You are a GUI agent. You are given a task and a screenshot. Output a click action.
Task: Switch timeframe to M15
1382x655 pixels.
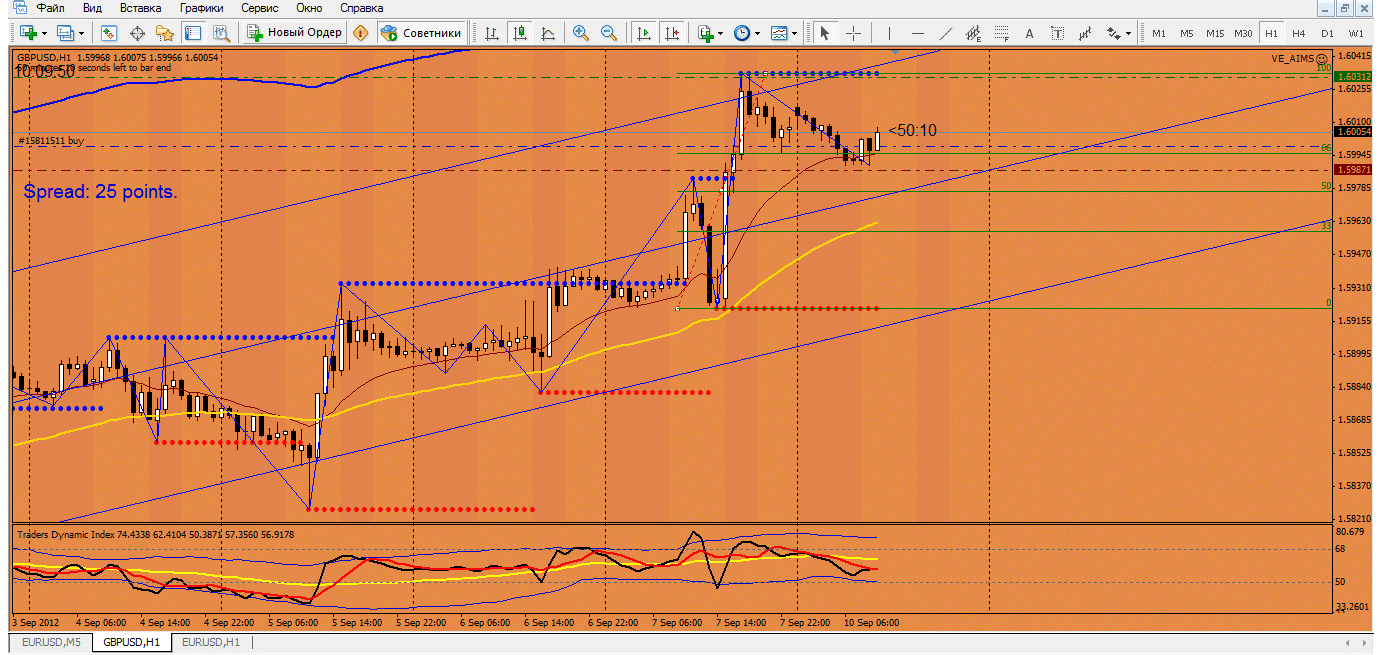[x=1215, y=33]
